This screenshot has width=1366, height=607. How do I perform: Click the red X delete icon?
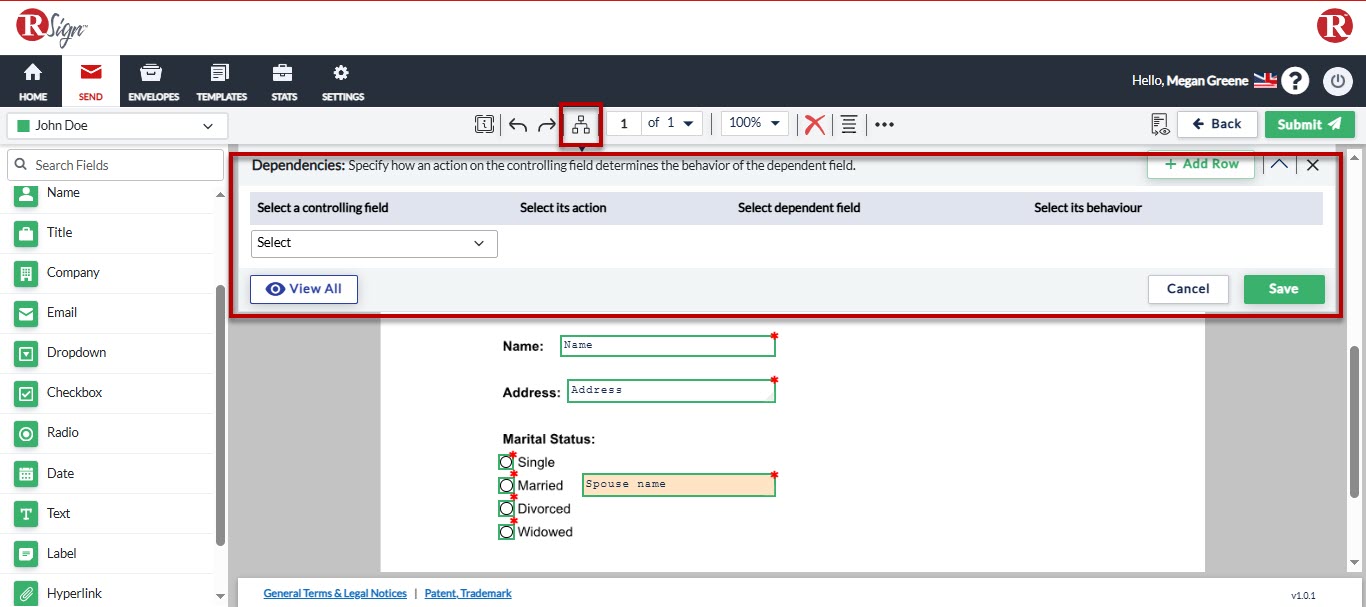[815, 124]
